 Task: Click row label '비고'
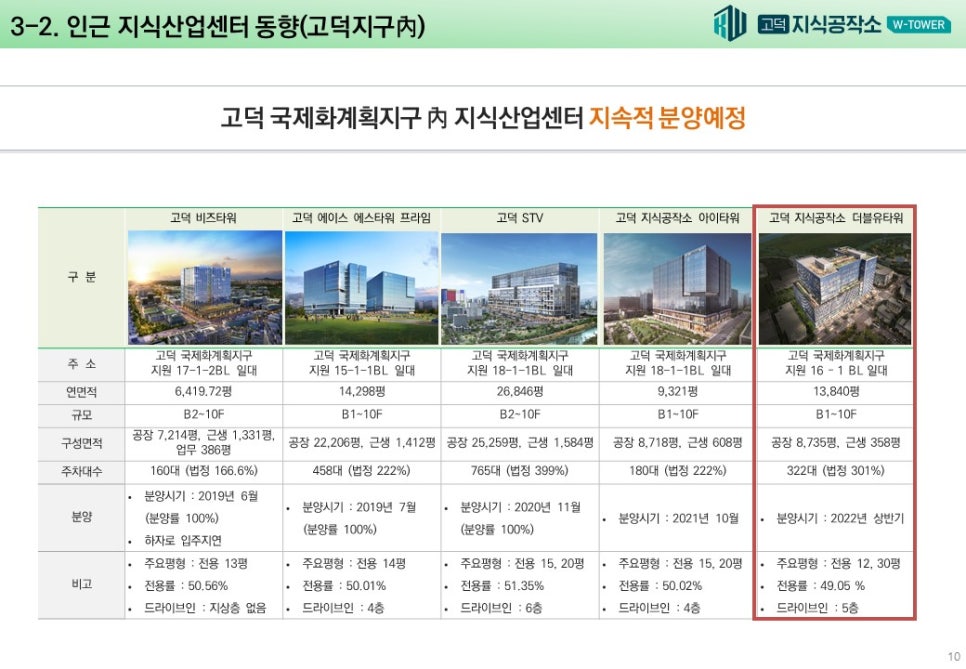81,584
